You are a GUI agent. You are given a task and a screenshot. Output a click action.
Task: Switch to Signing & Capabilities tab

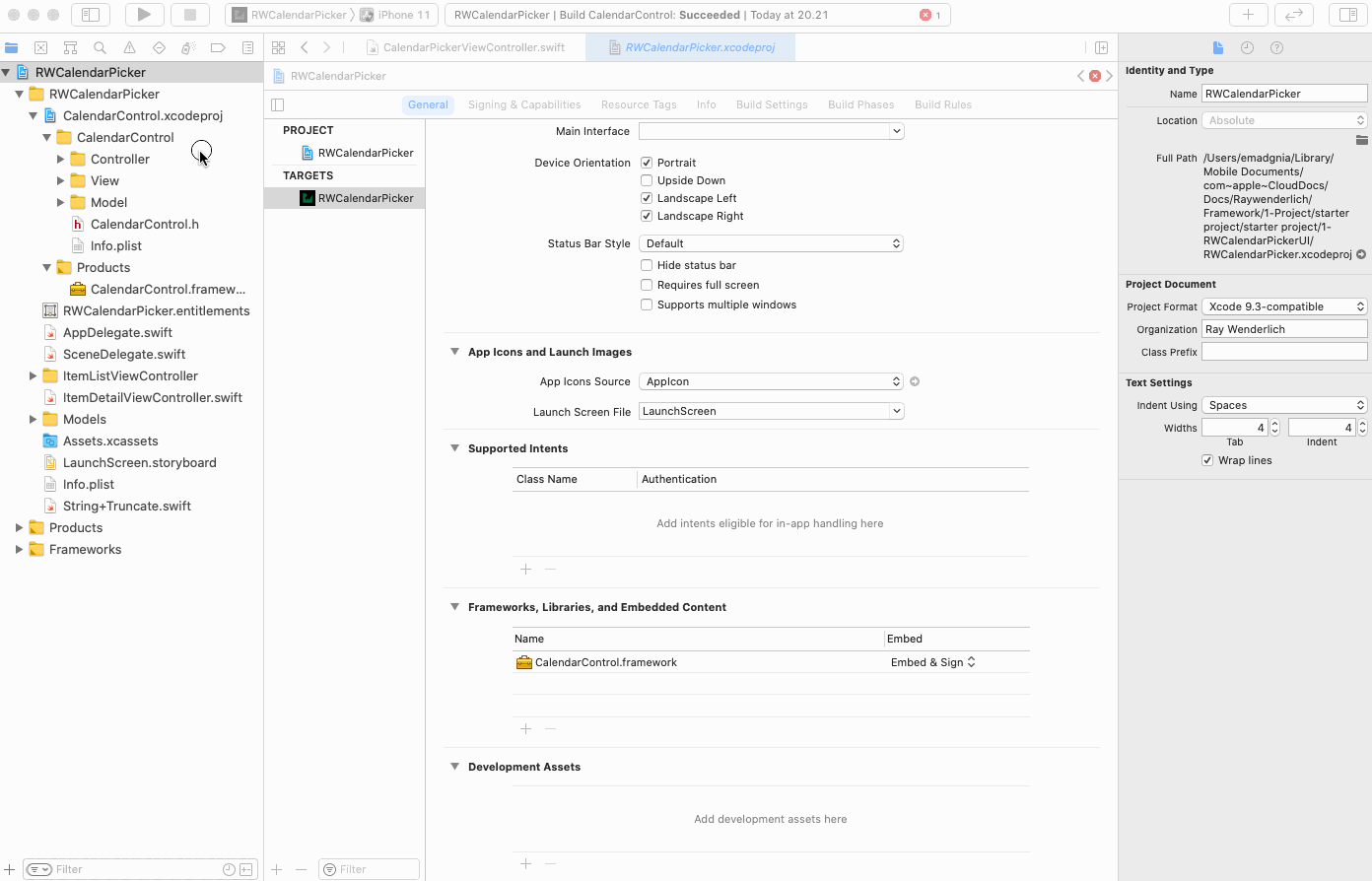[524, 104]
